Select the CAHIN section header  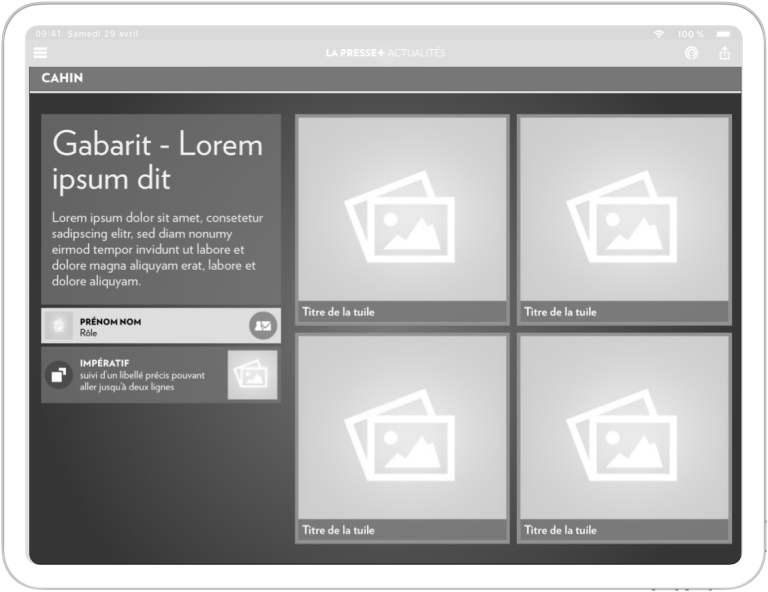(x=63, y=79)
